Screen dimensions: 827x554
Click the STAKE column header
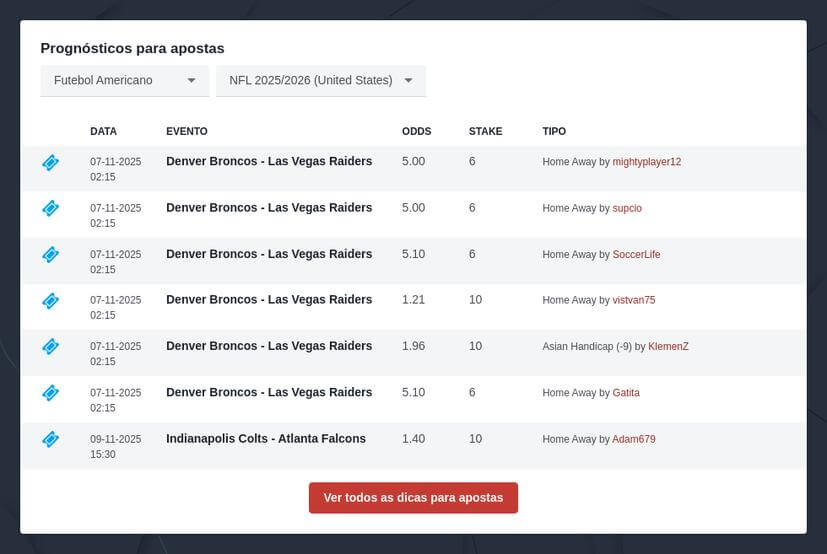(485, 131)
